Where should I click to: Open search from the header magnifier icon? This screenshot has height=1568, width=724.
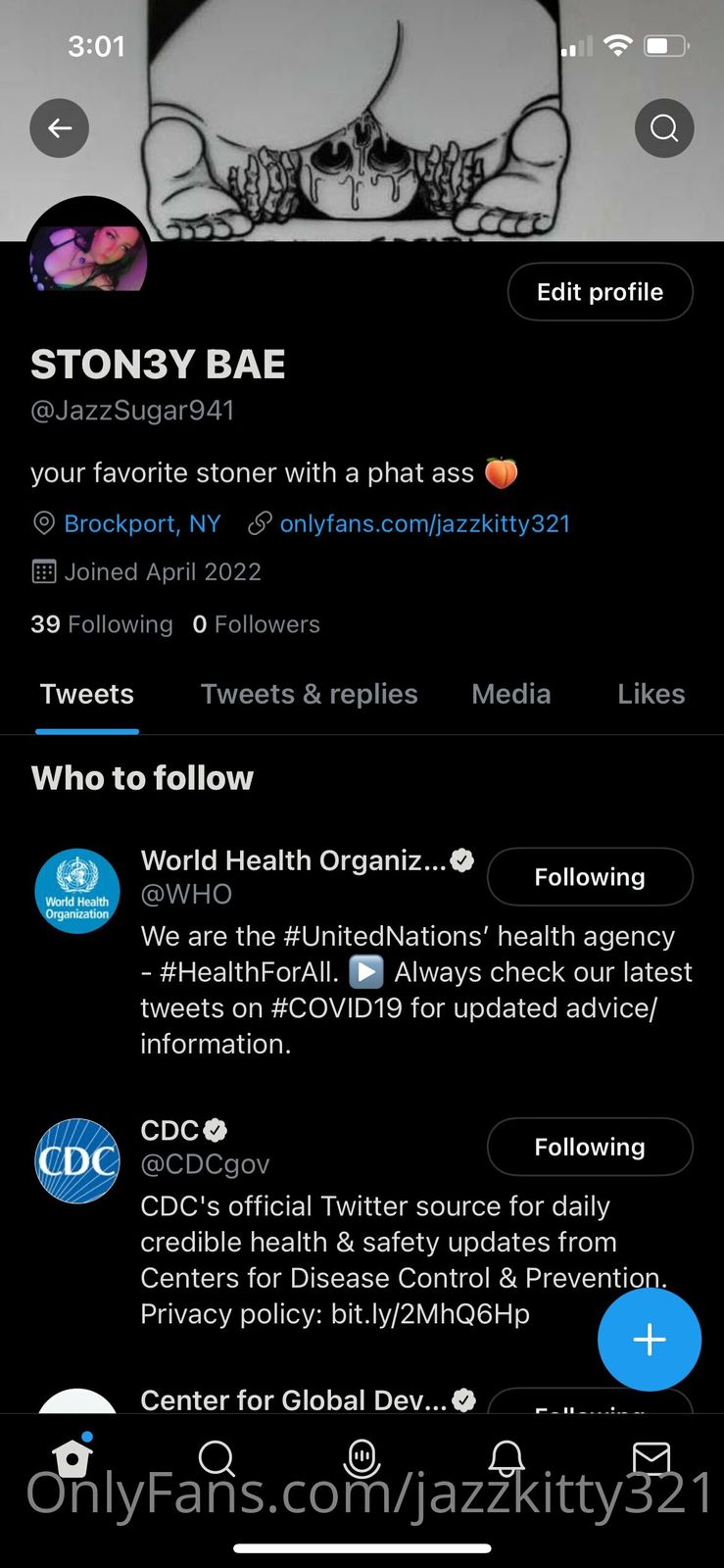664,128
